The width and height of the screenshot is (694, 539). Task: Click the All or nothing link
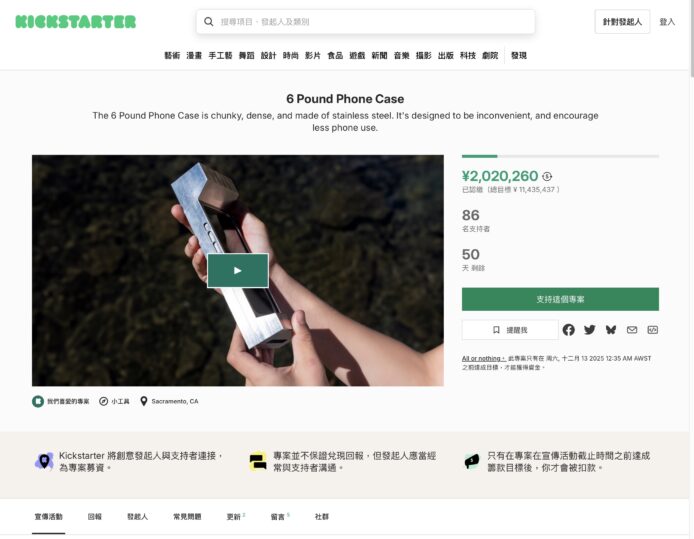pos(483,358)
